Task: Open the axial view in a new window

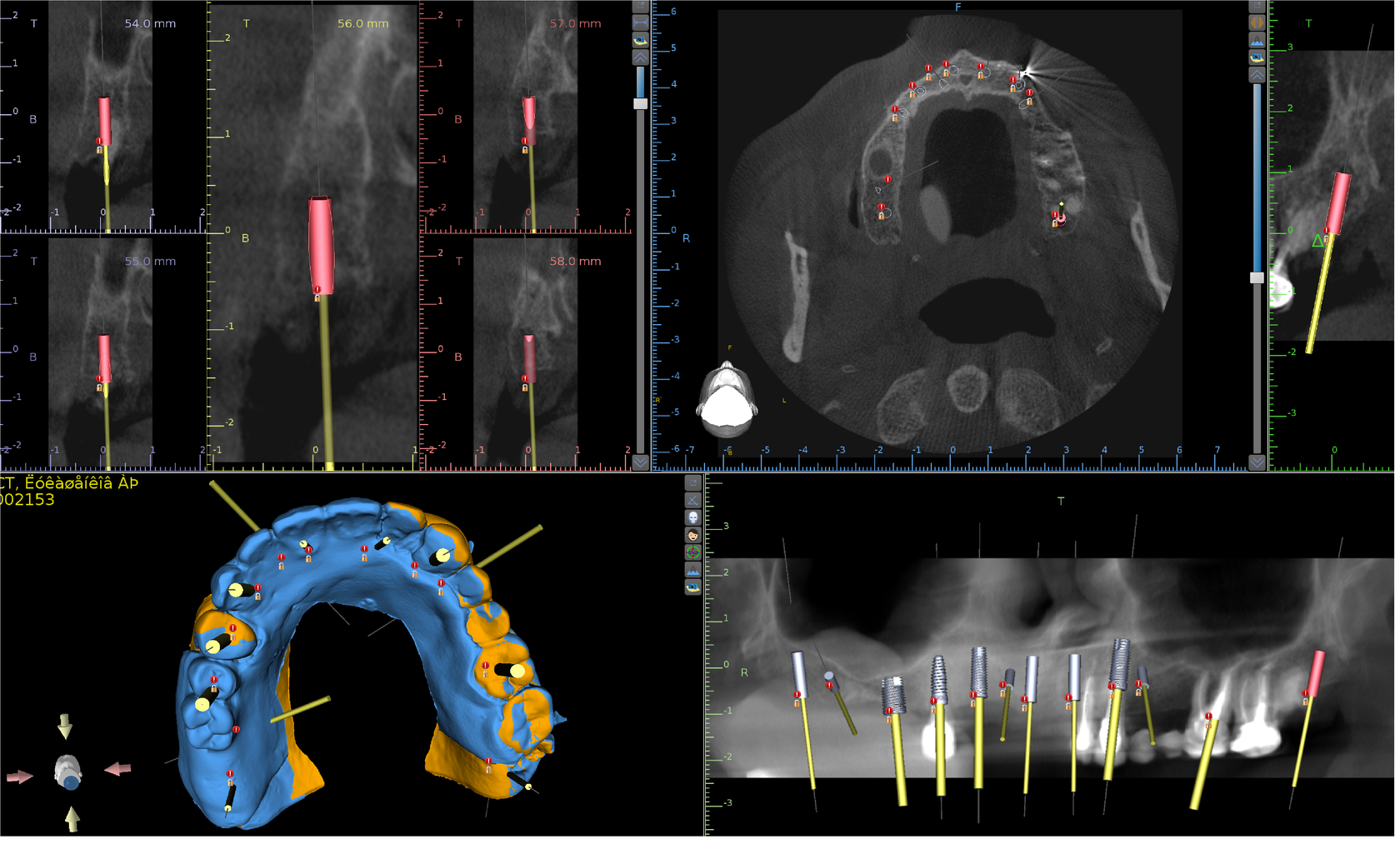Action: 639,6
